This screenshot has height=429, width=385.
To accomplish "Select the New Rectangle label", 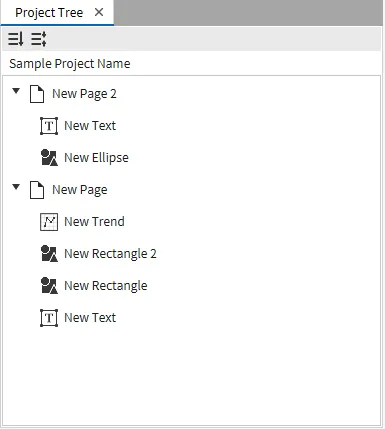I will 106,286.
